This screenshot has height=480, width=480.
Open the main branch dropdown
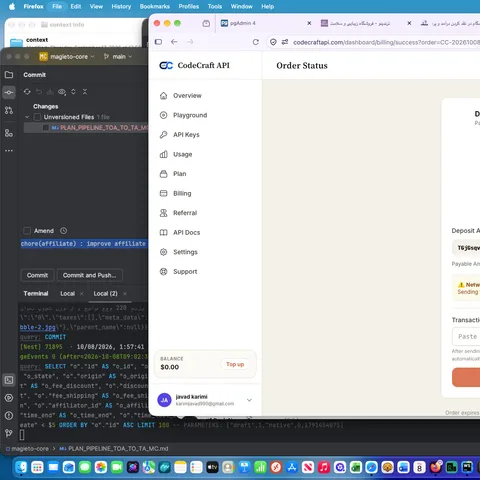click(118, 57)
